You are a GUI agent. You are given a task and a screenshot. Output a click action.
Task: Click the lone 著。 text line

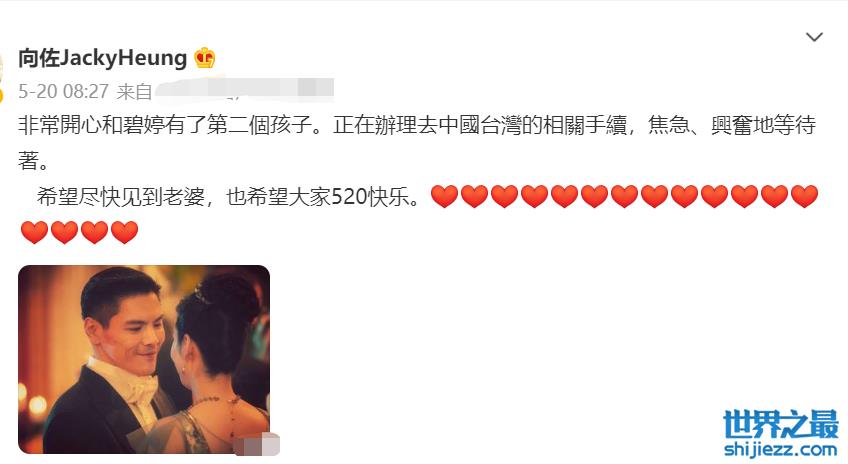click(33, 161)
